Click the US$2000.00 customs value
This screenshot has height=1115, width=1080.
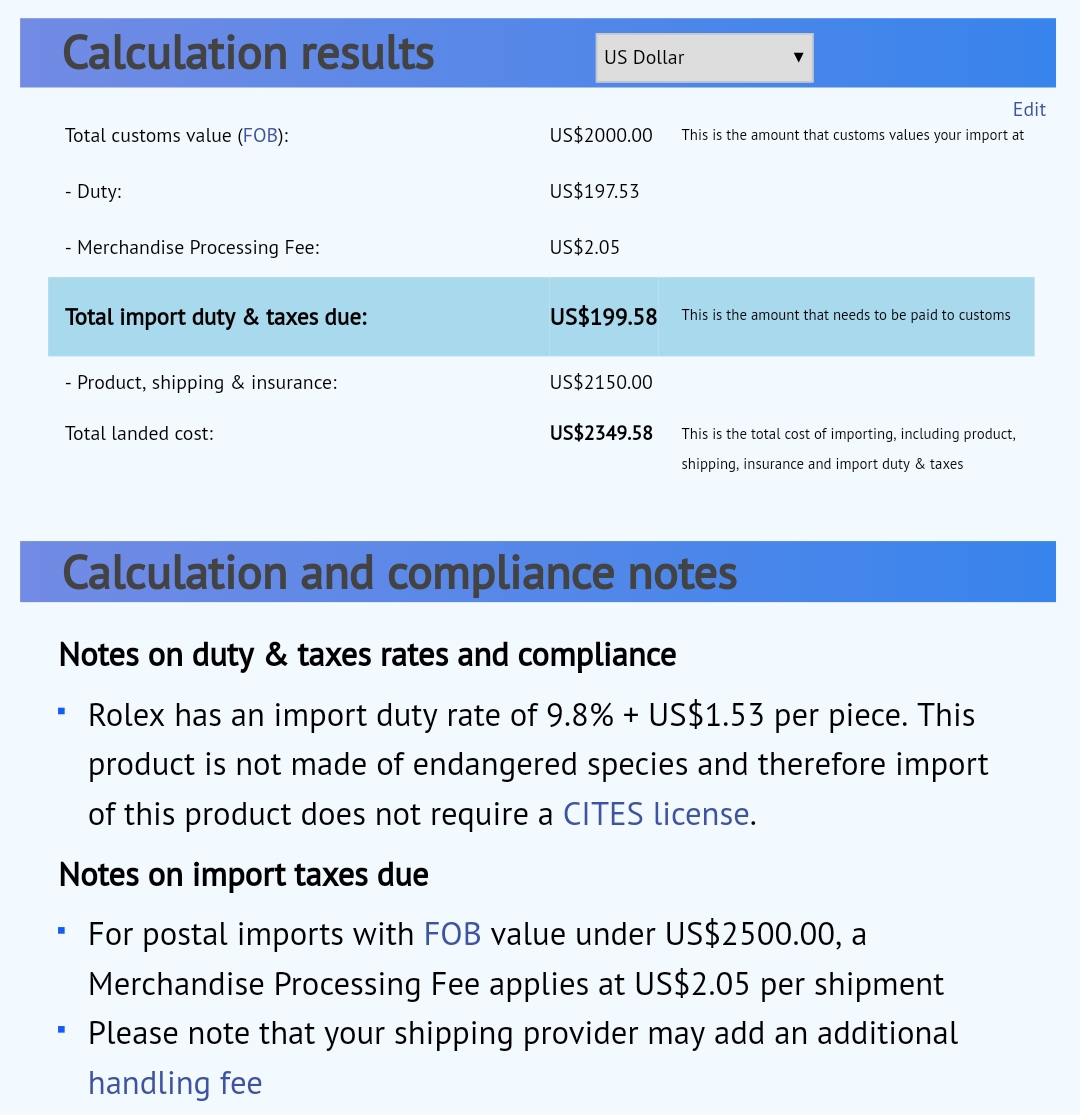[600, 136]
